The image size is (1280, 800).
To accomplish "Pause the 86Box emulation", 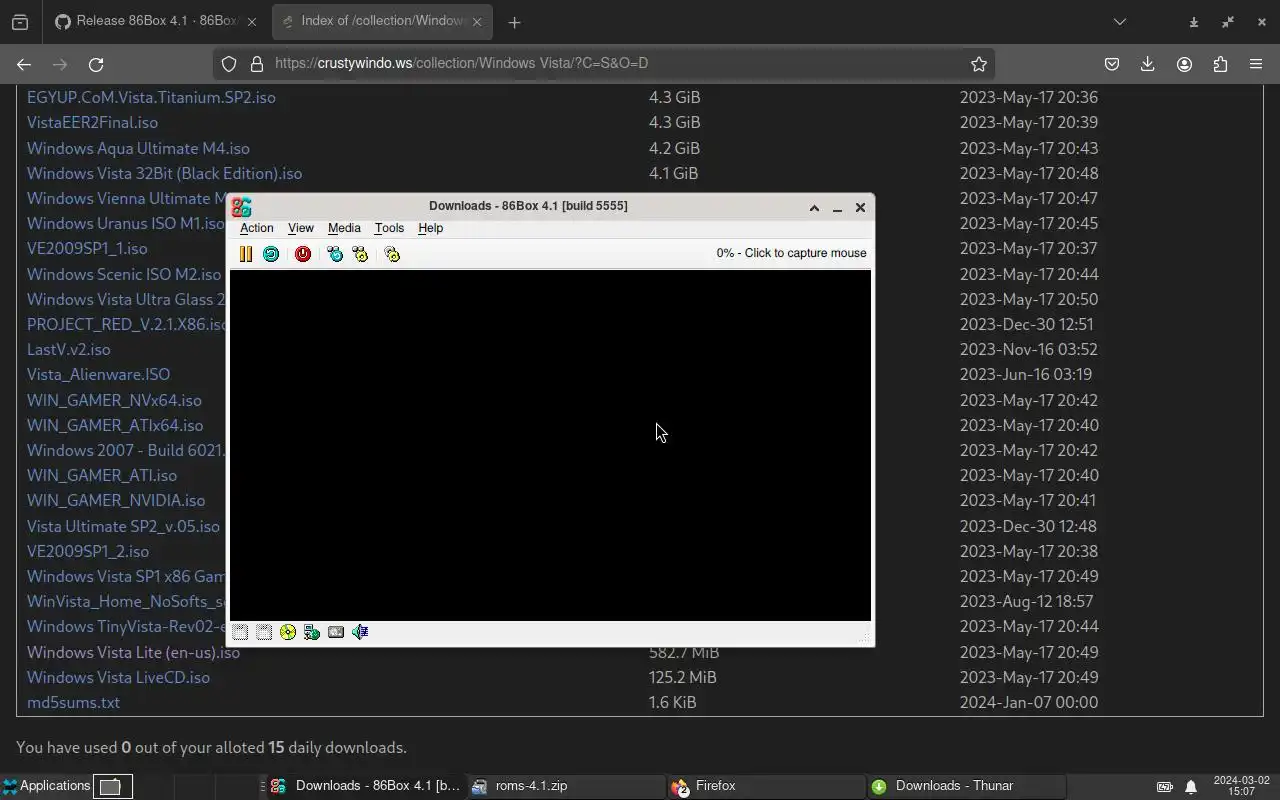I will 245,254.
